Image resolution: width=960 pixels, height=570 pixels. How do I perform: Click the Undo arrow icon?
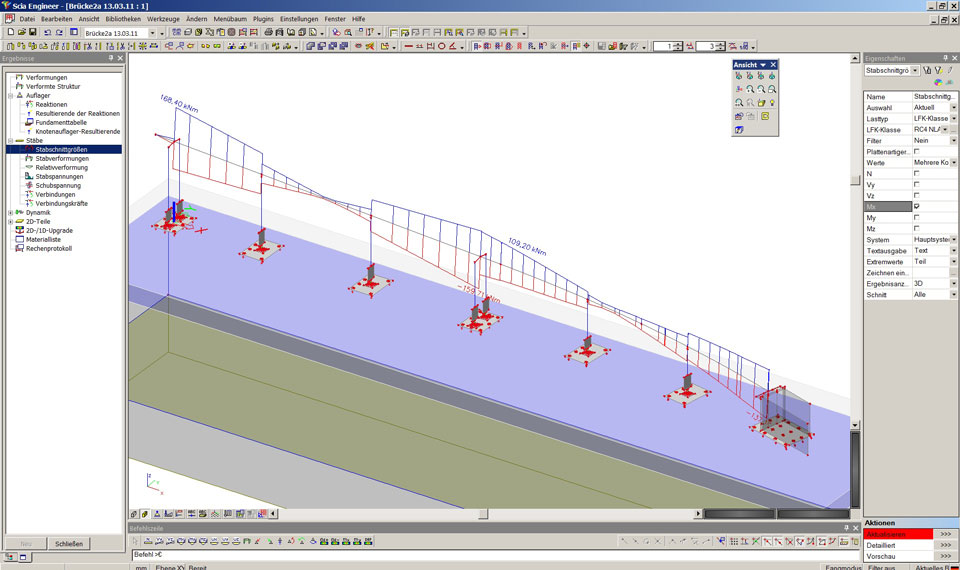coord(48,32)
